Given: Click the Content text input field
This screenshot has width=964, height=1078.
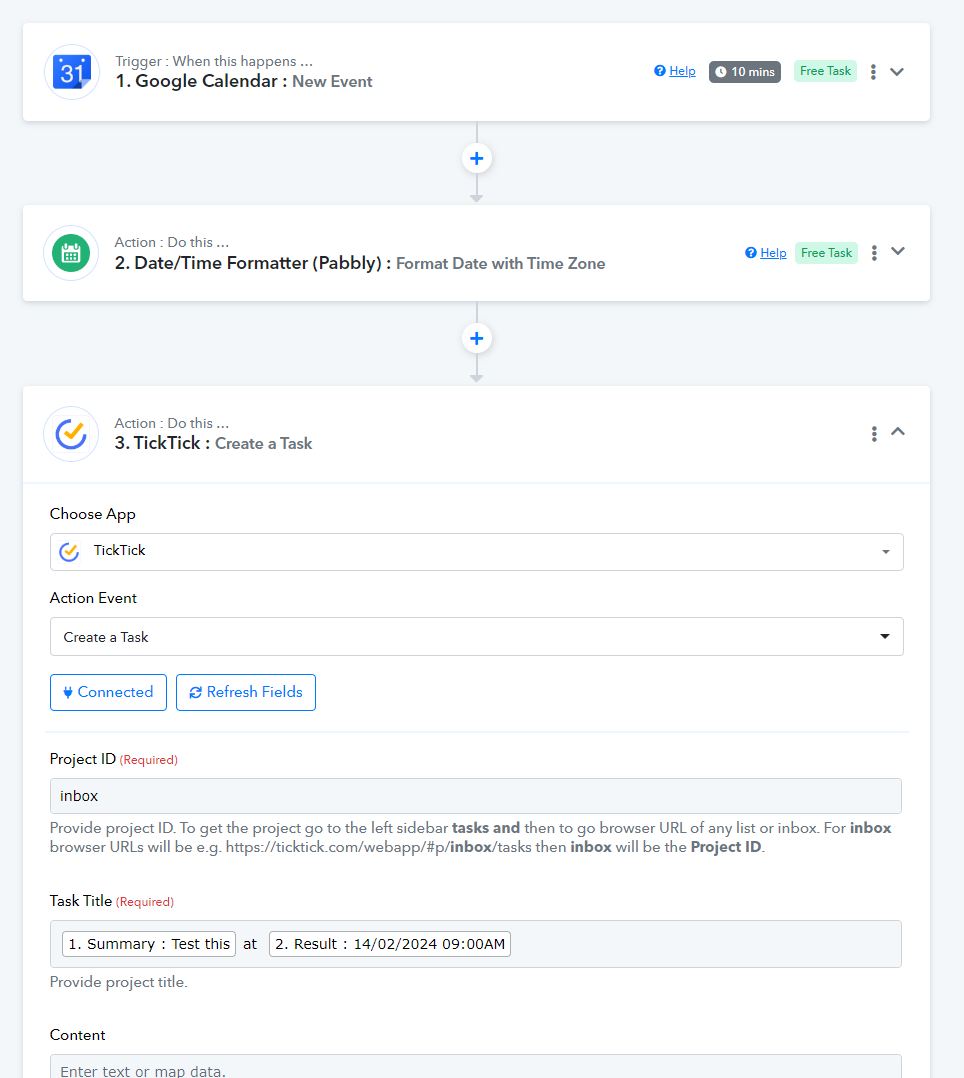Looking at the screenshot, I should (x=476, y=1067).
